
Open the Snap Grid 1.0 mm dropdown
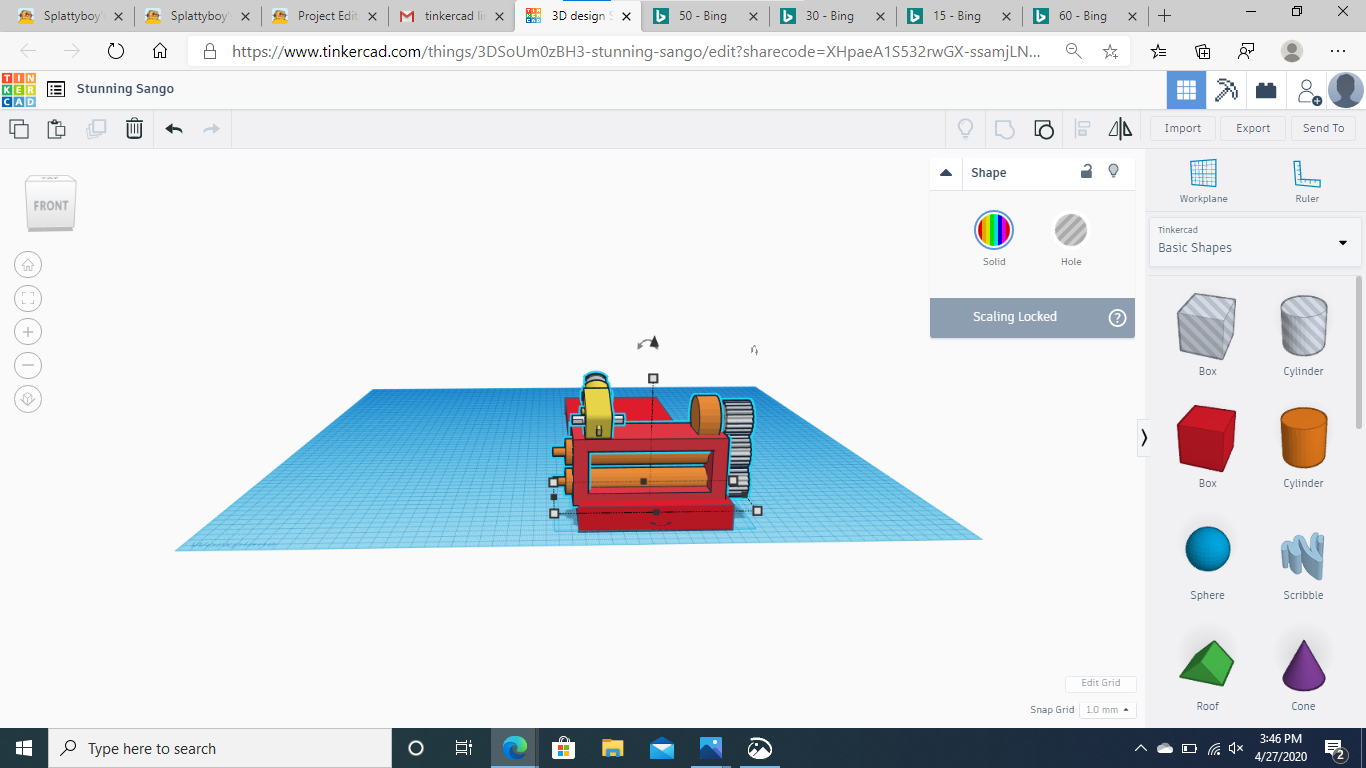tap(1107, 710)
